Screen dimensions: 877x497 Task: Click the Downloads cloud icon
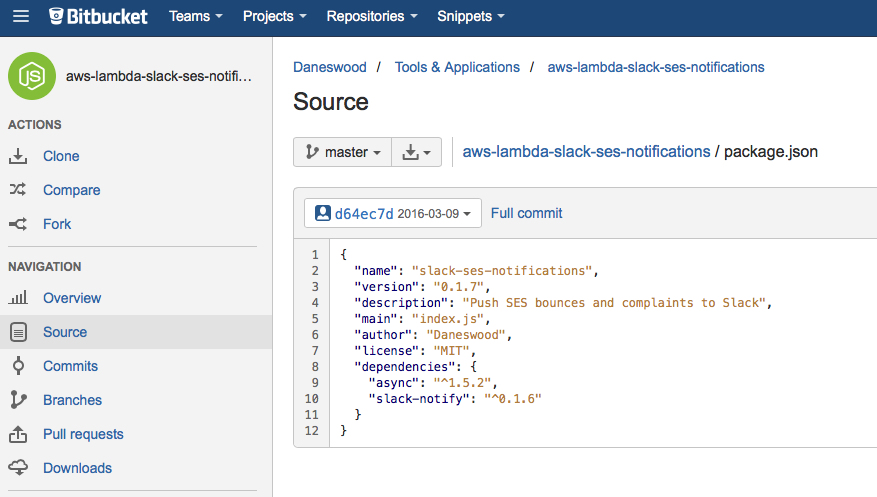click(x=18, y=468)
